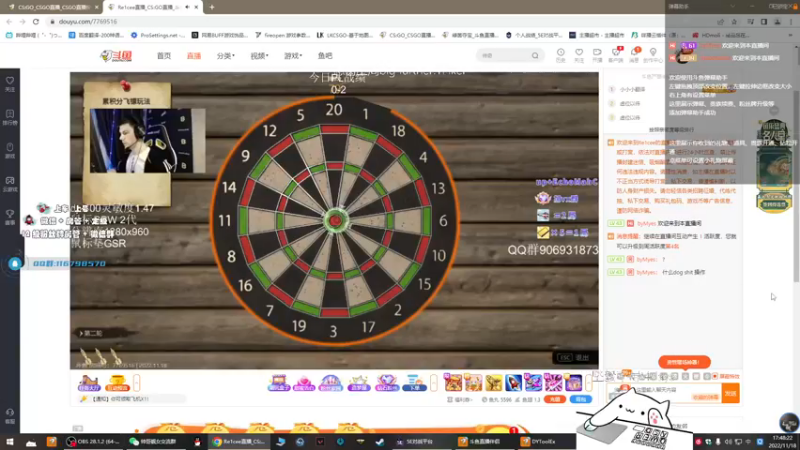This screenshot has height=450, width=800.
Task: Click the ESC 退出 exit button in player
Action: click(x=573, y=358)
